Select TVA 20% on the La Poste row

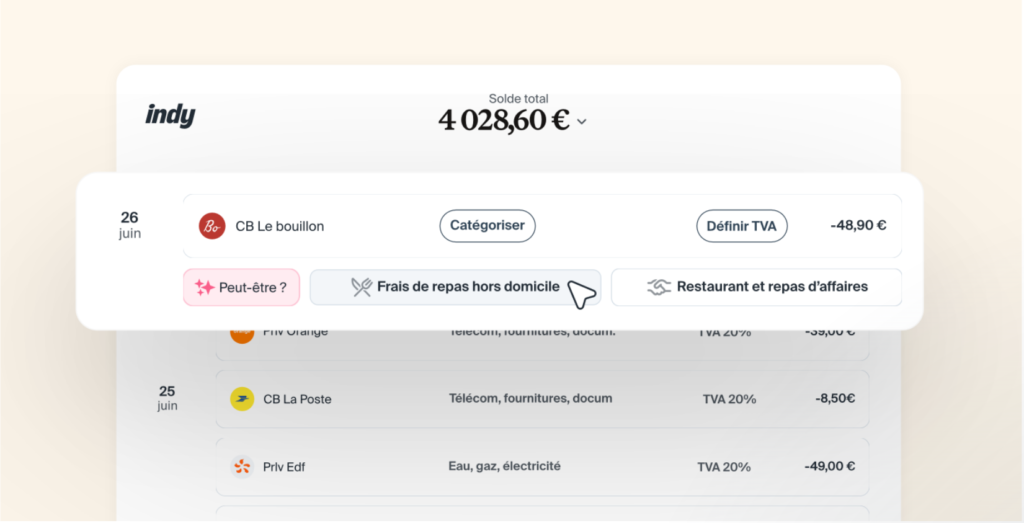point(729,399)
